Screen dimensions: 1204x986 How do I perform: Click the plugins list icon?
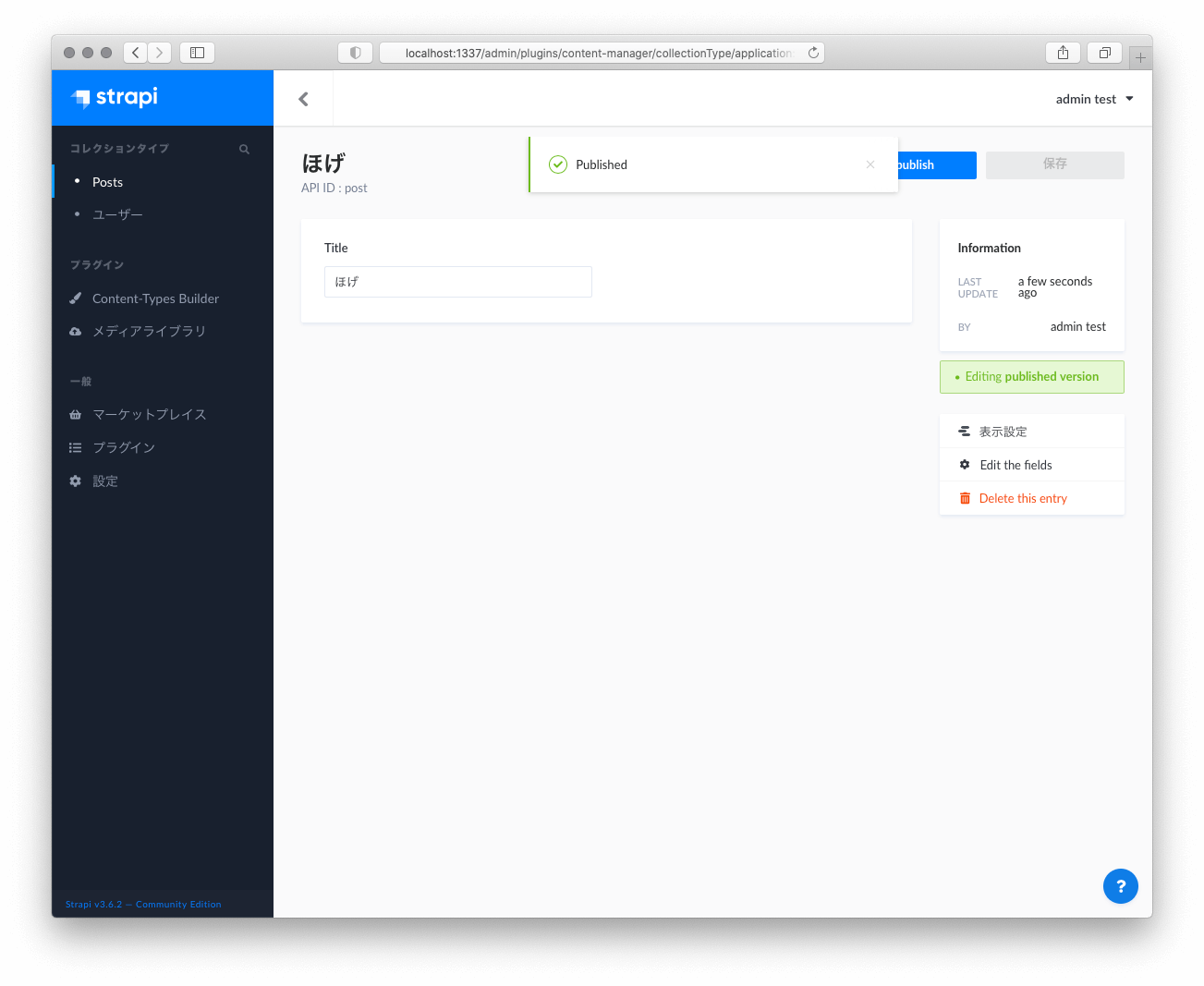[x=76, y=447]
